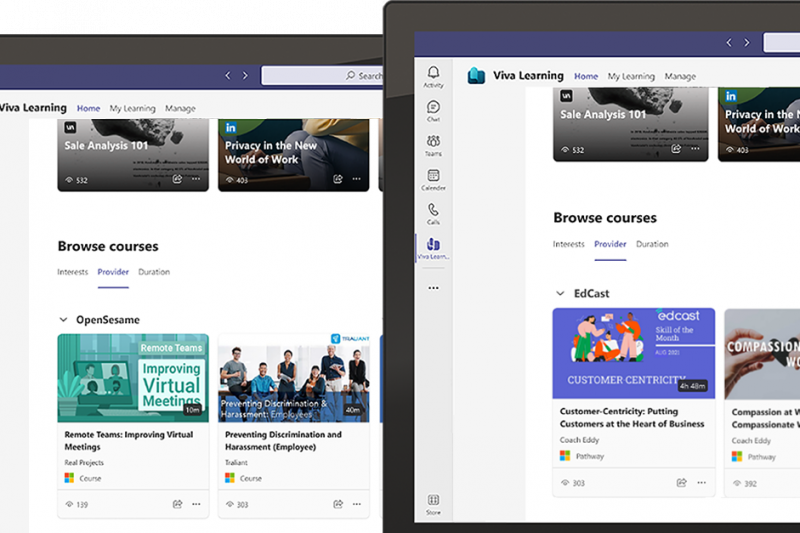Open Teams section in sidebar
Image resolution: width=800 pixels, height=533 pixels.
[x=433, y=145]
